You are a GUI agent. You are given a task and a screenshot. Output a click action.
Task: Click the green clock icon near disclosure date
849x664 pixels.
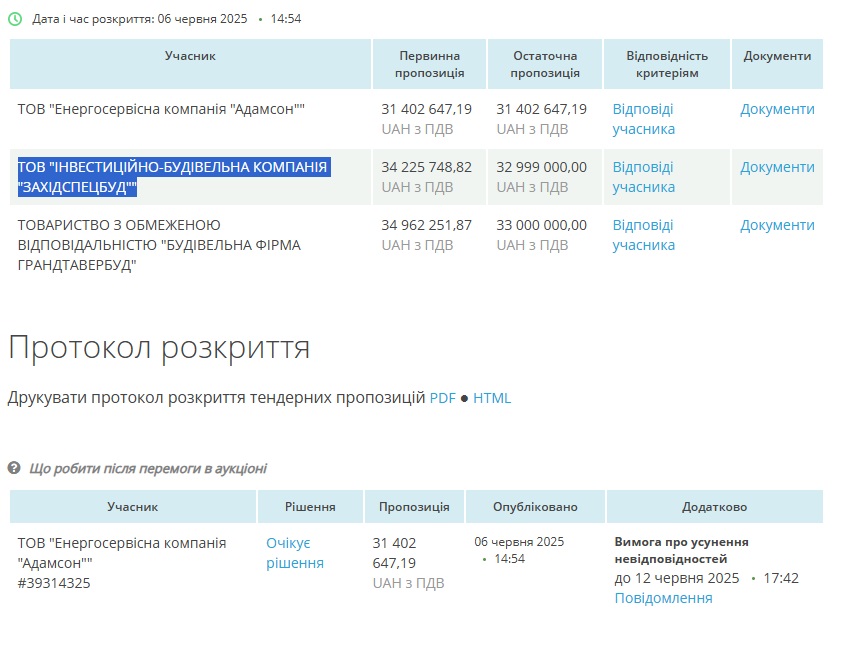point(15,19)
